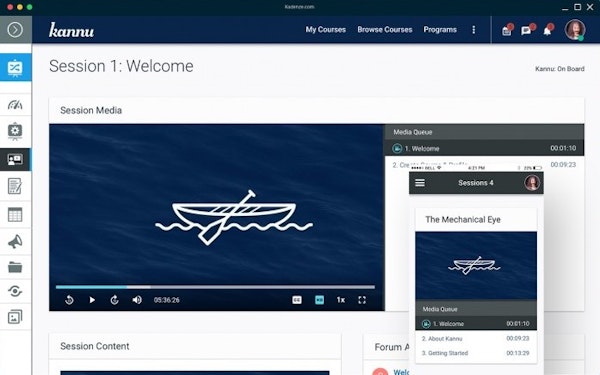The width and height of the screenshot is (600, 375).
Task: Open the assignments notepad icon in sidebar
Action: pos(15,186)
